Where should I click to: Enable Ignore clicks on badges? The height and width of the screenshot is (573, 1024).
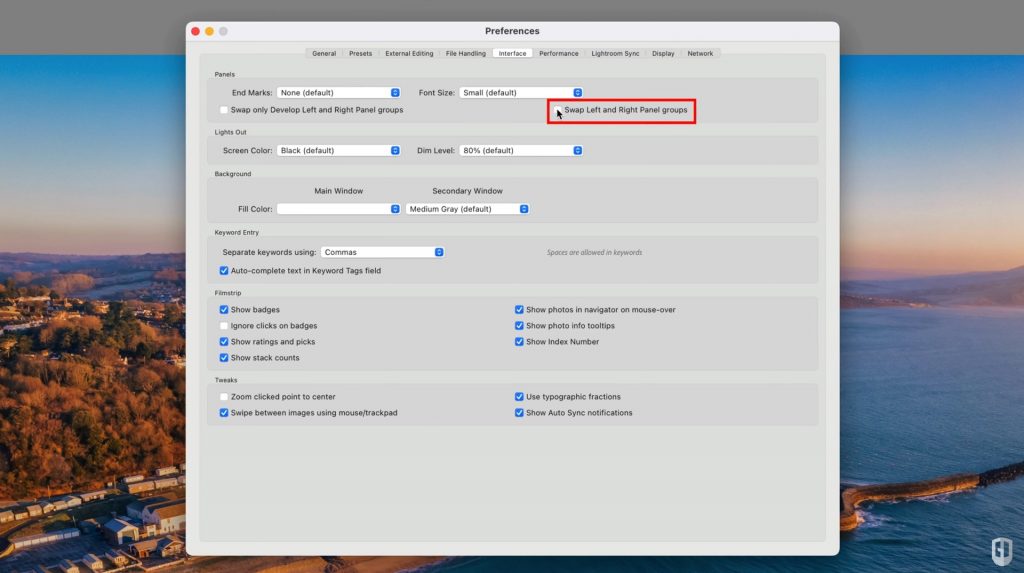(224, 326)
